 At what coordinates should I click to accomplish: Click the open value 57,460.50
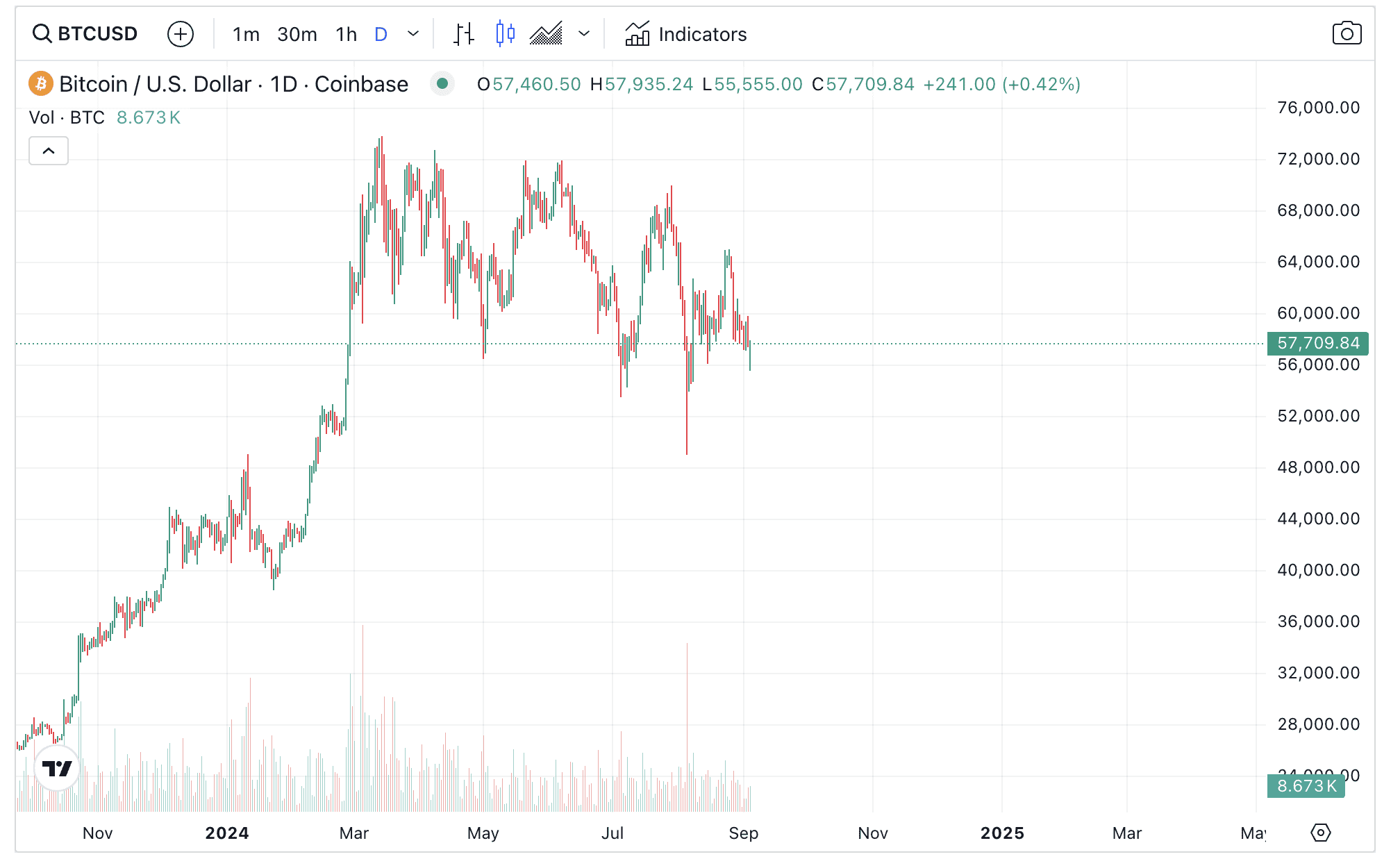pos(536,84)
